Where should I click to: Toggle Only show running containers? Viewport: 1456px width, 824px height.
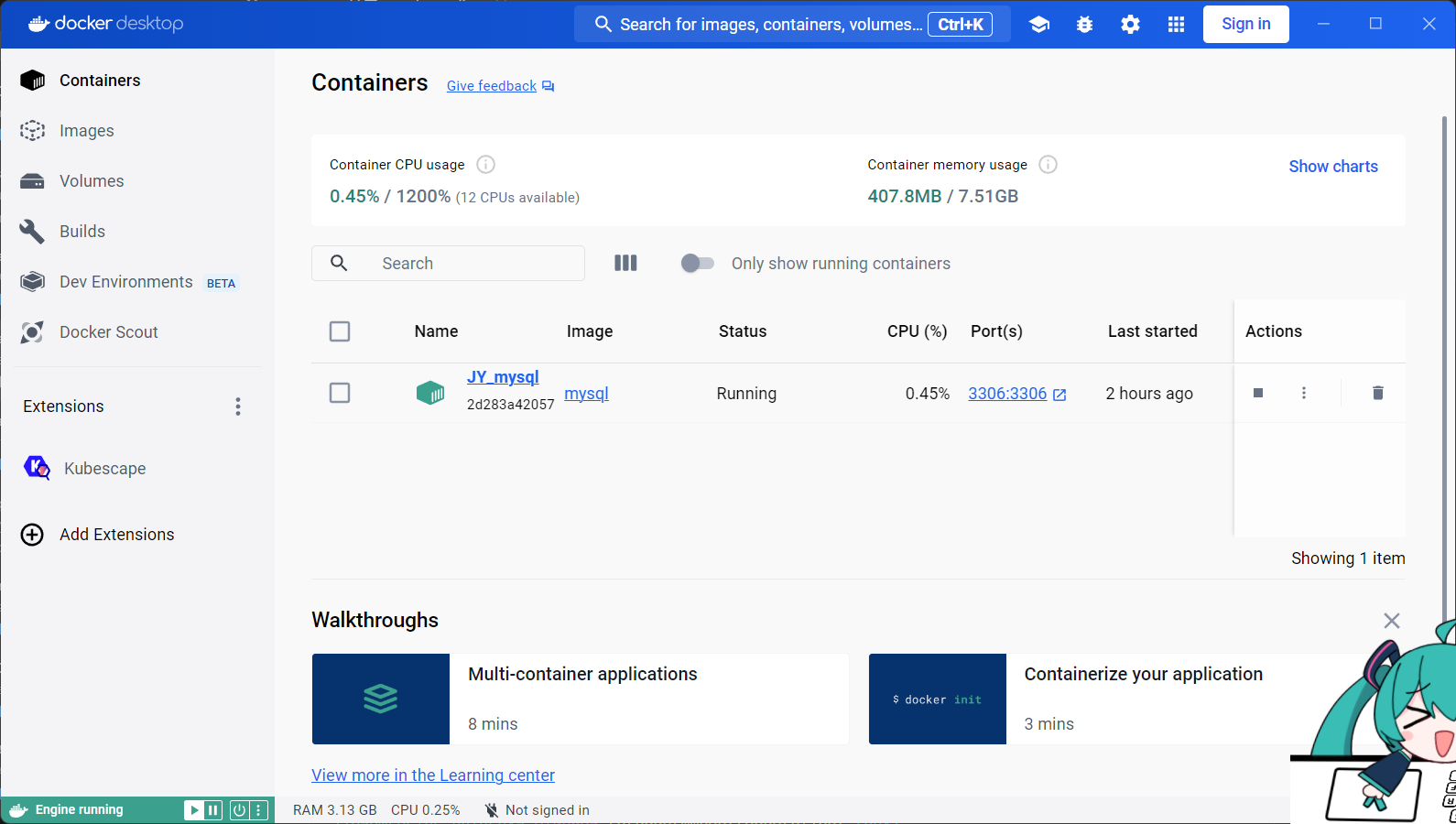[697, 264]
